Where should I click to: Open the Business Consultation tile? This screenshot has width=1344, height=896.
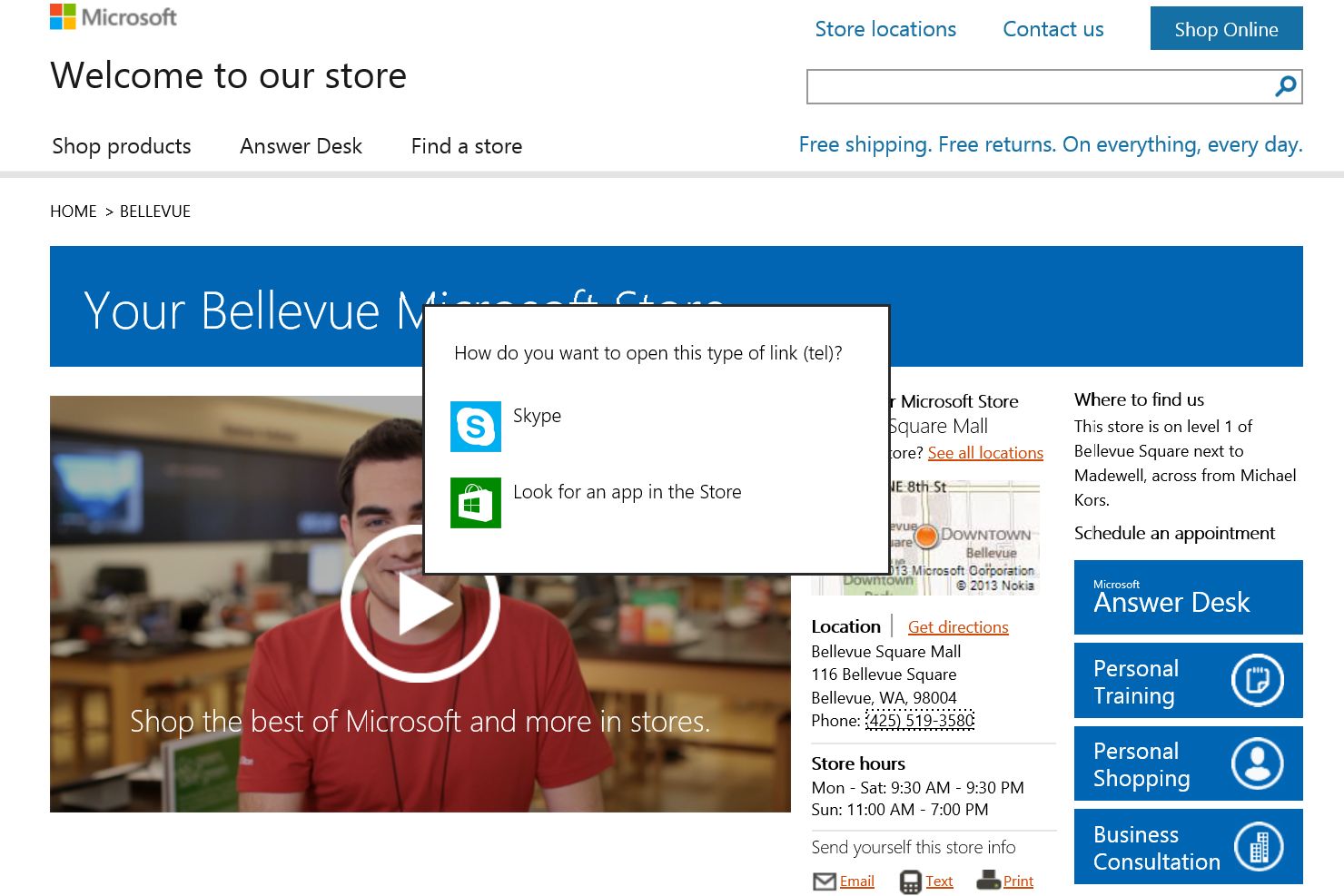click(x=1189, y=847)
